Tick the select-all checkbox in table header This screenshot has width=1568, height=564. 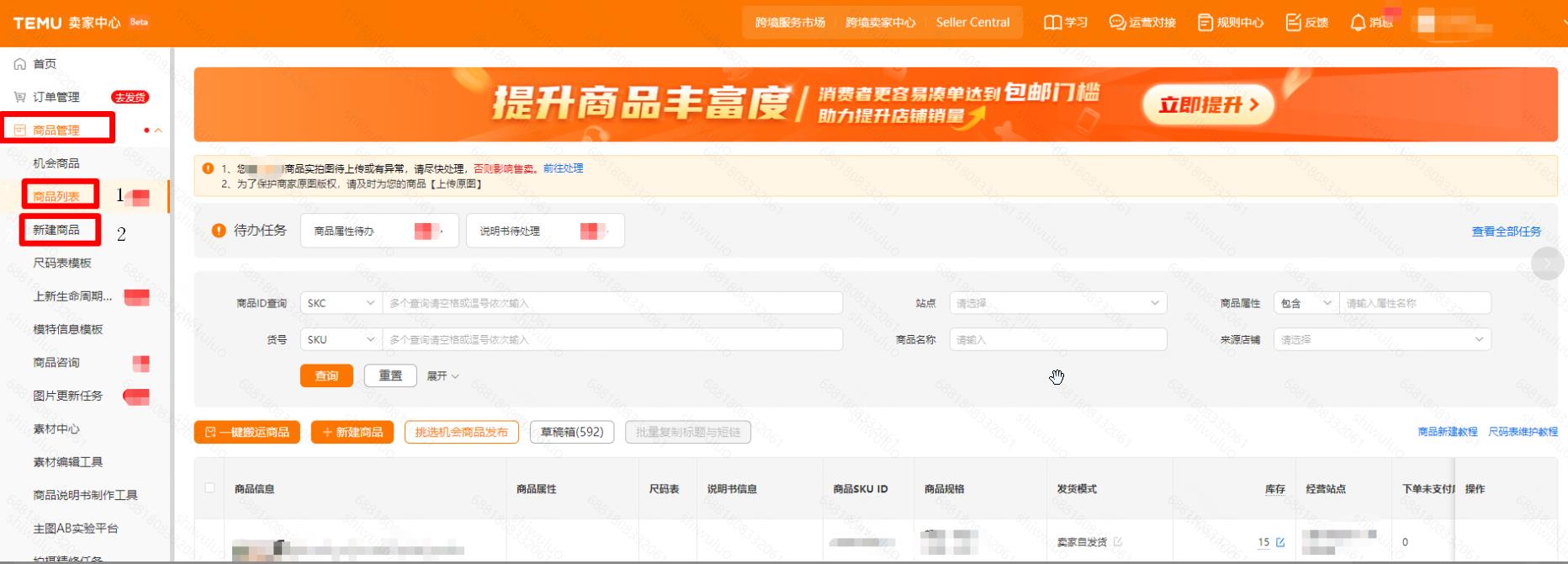click(210, 488)
